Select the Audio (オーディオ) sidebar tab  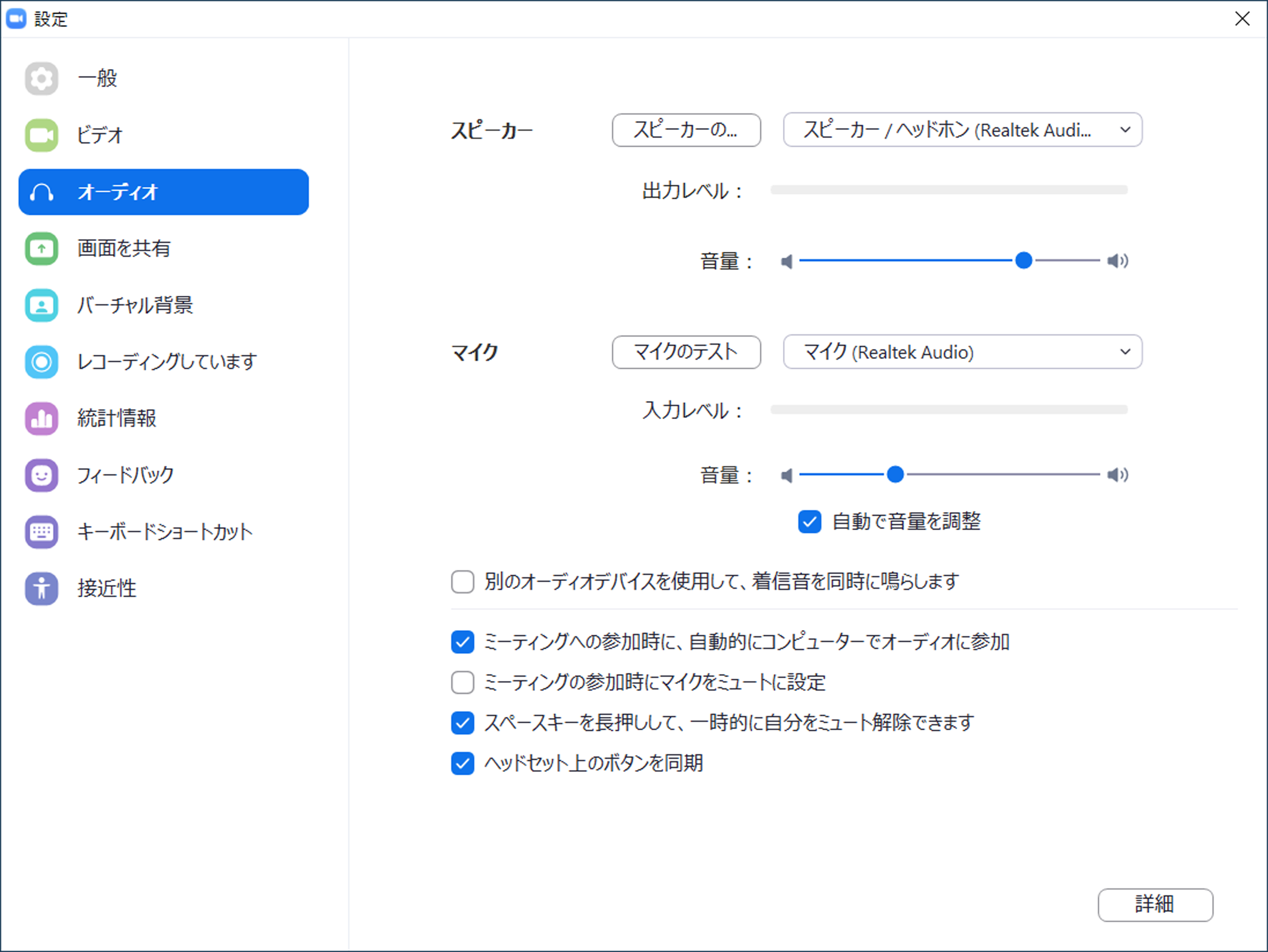[163, 192]
